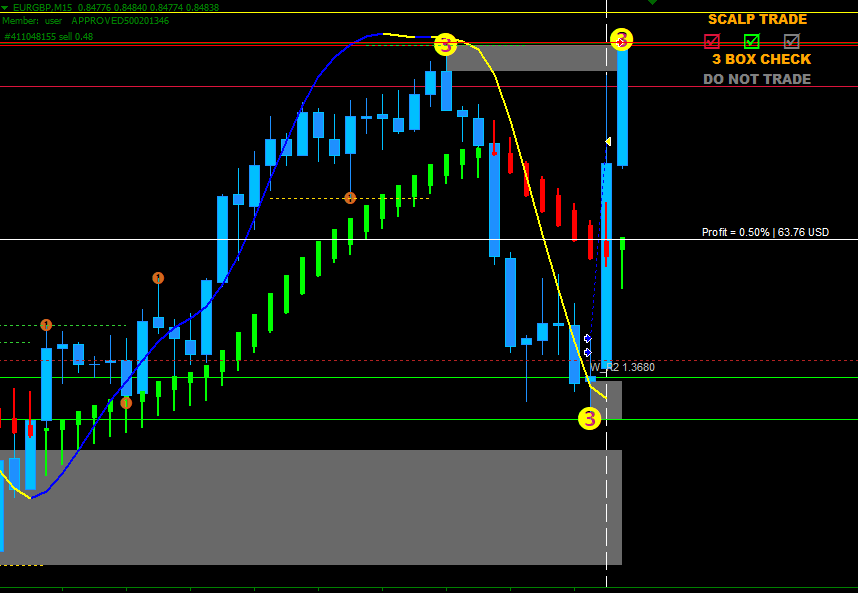Open the EURGBP,M15 chart dropdown triangle
Viewport: 858px width, 593px height.
coord(5,7)
